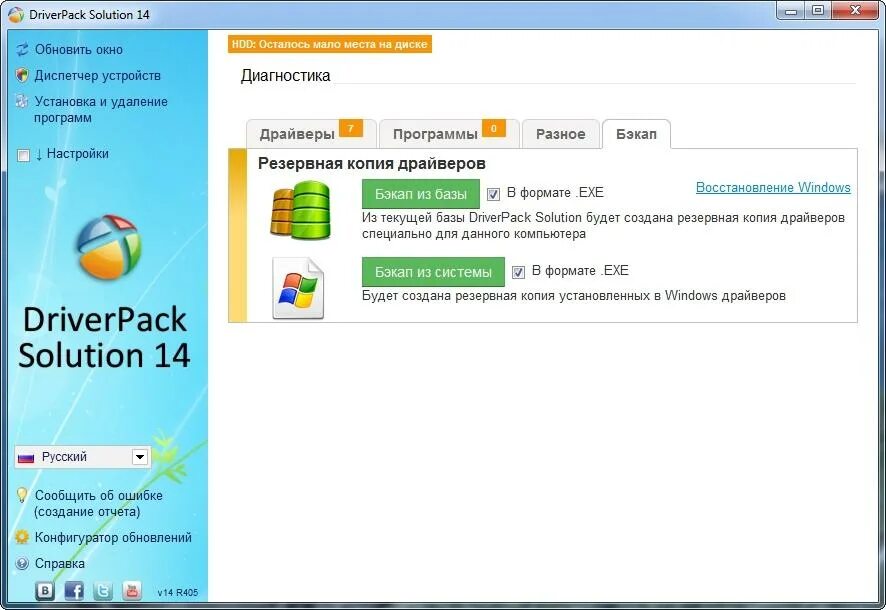
Task: Uncheck EXE format for Бэкап из системы
Action: [518, 272]
